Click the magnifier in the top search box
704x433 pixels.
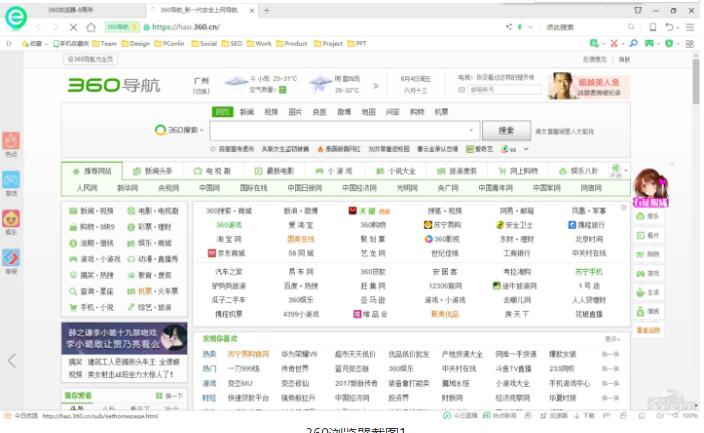pos(631,27)
